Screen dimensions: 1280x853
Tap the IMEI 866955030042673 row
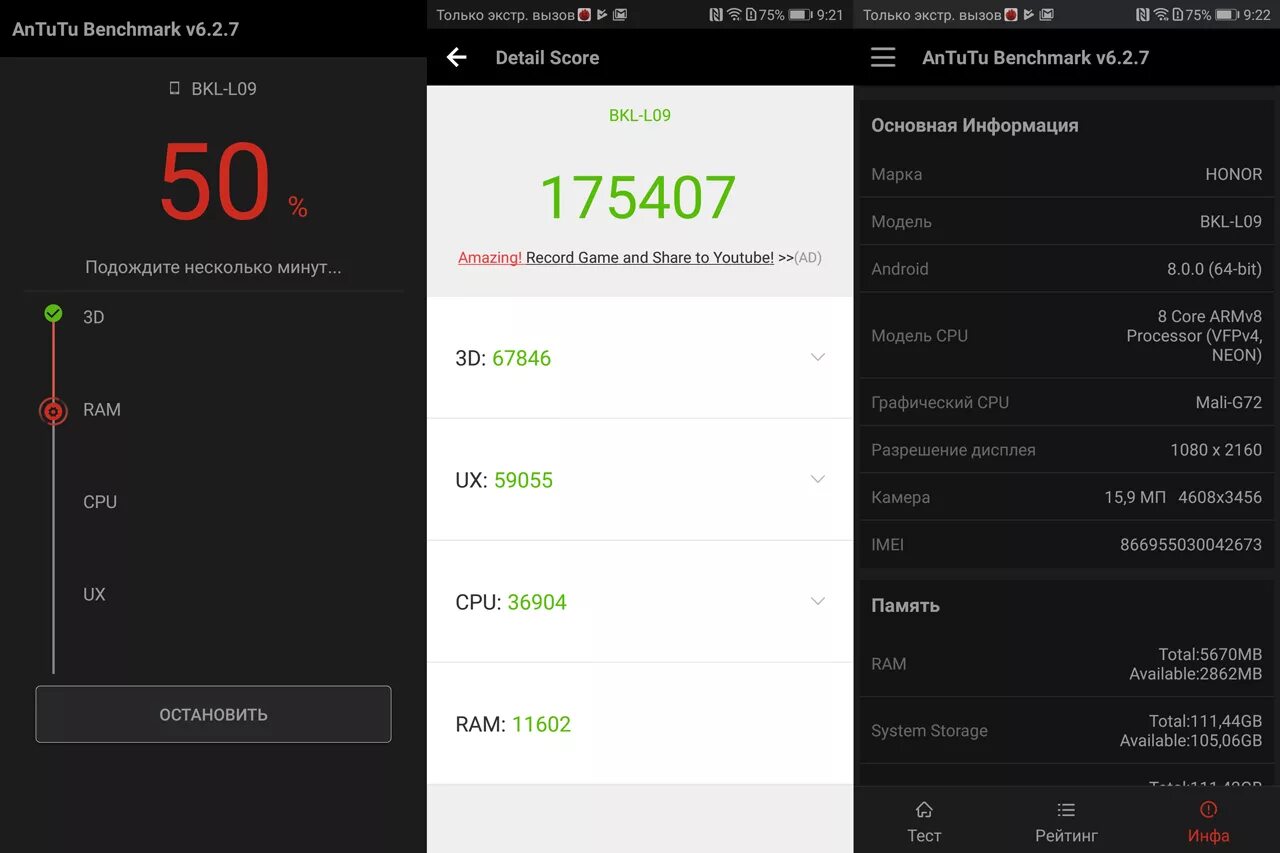[x=1066, y=545]
